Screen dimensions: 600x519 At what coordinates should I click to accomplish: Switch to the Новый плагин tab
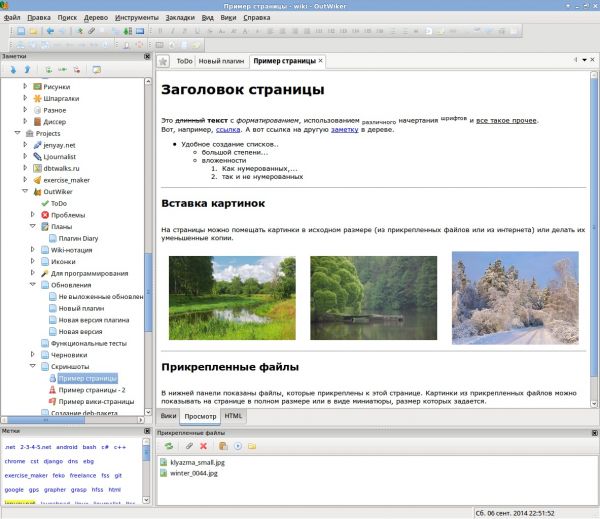pyautogui.click(x=222, y=62)
